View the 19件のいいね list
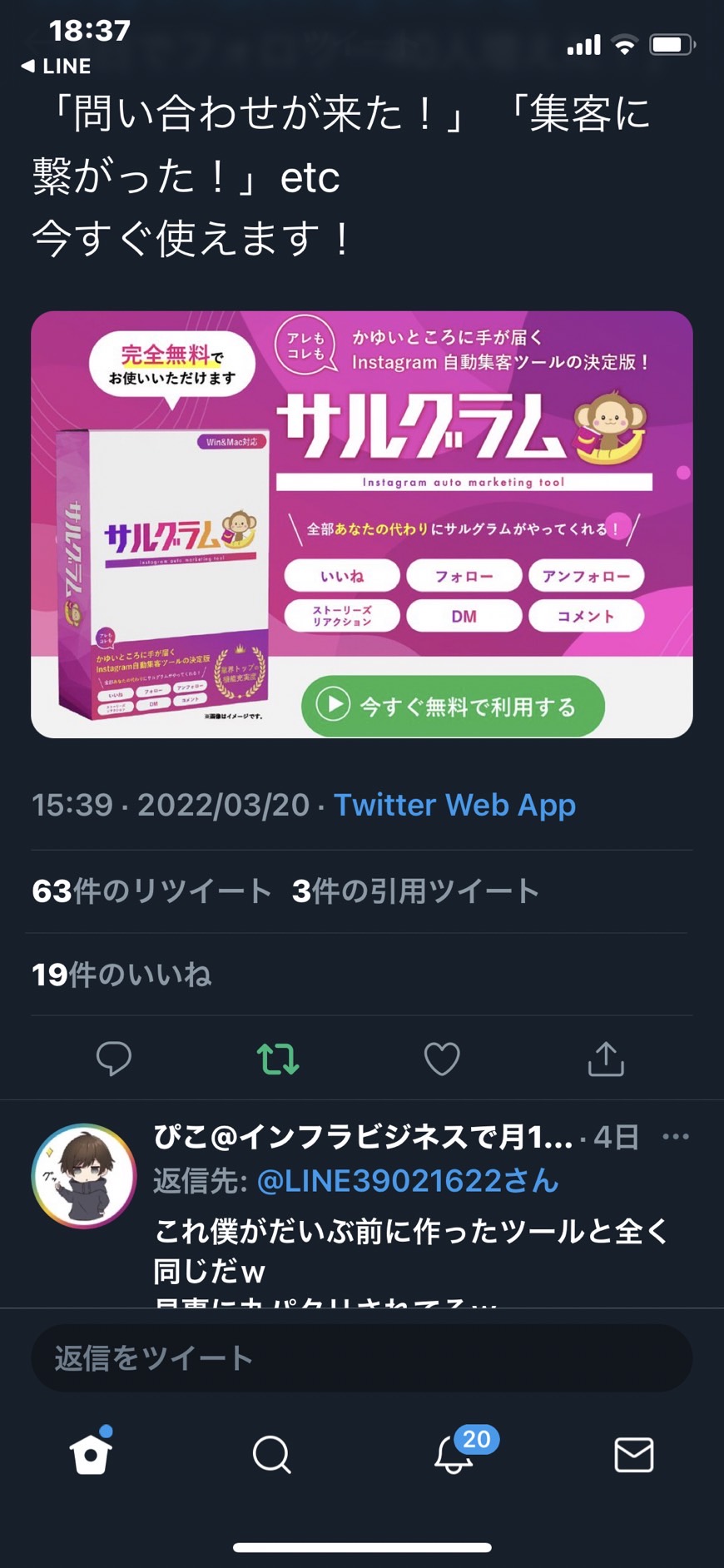The image size is (724, 1568). (x=121, y=974)
